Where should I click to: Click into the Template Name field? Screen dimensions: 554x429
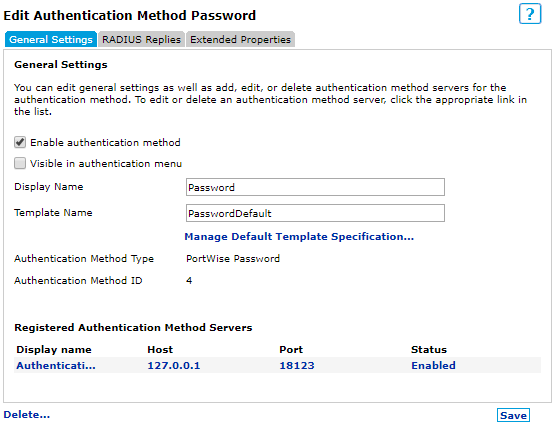click(315, 213)
